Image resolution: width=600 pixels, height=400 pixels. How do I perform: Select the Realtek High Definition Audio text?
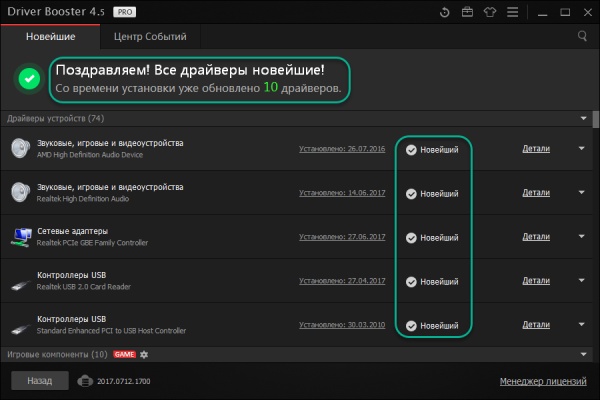[x=83, y=199]
